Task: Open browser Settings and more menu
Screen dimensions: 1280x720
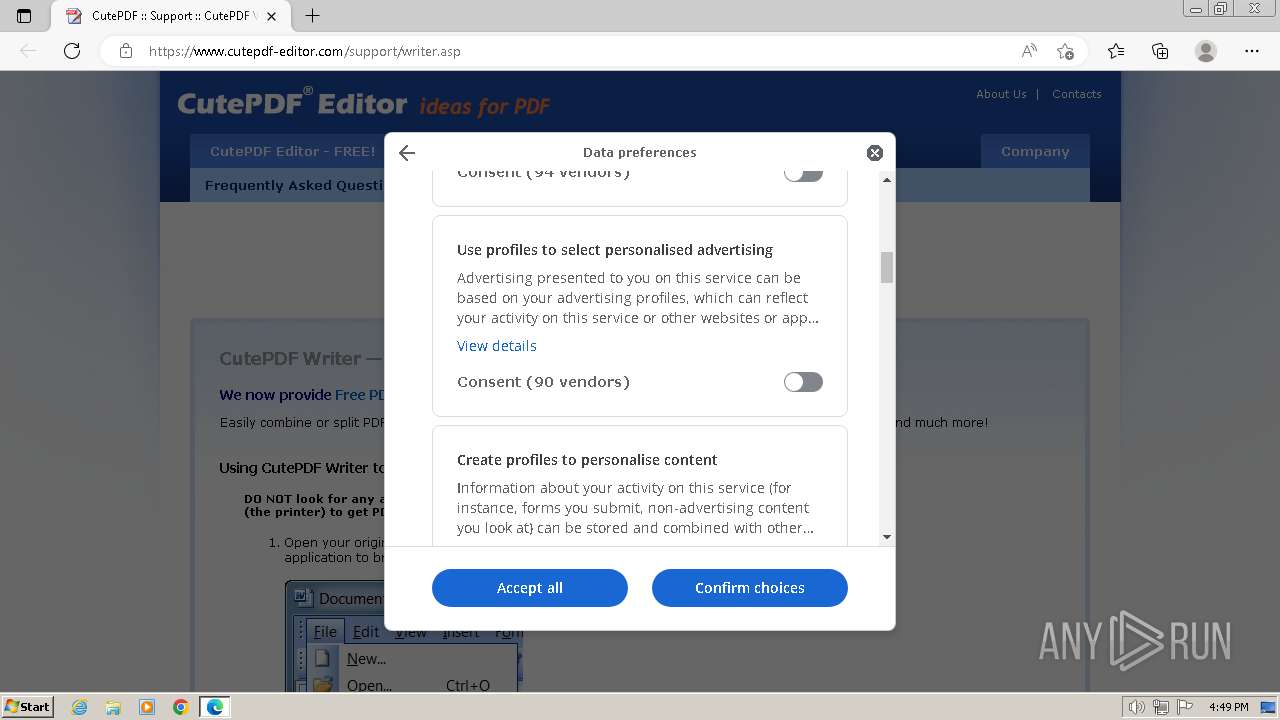Action: (x=1252, y=51)
